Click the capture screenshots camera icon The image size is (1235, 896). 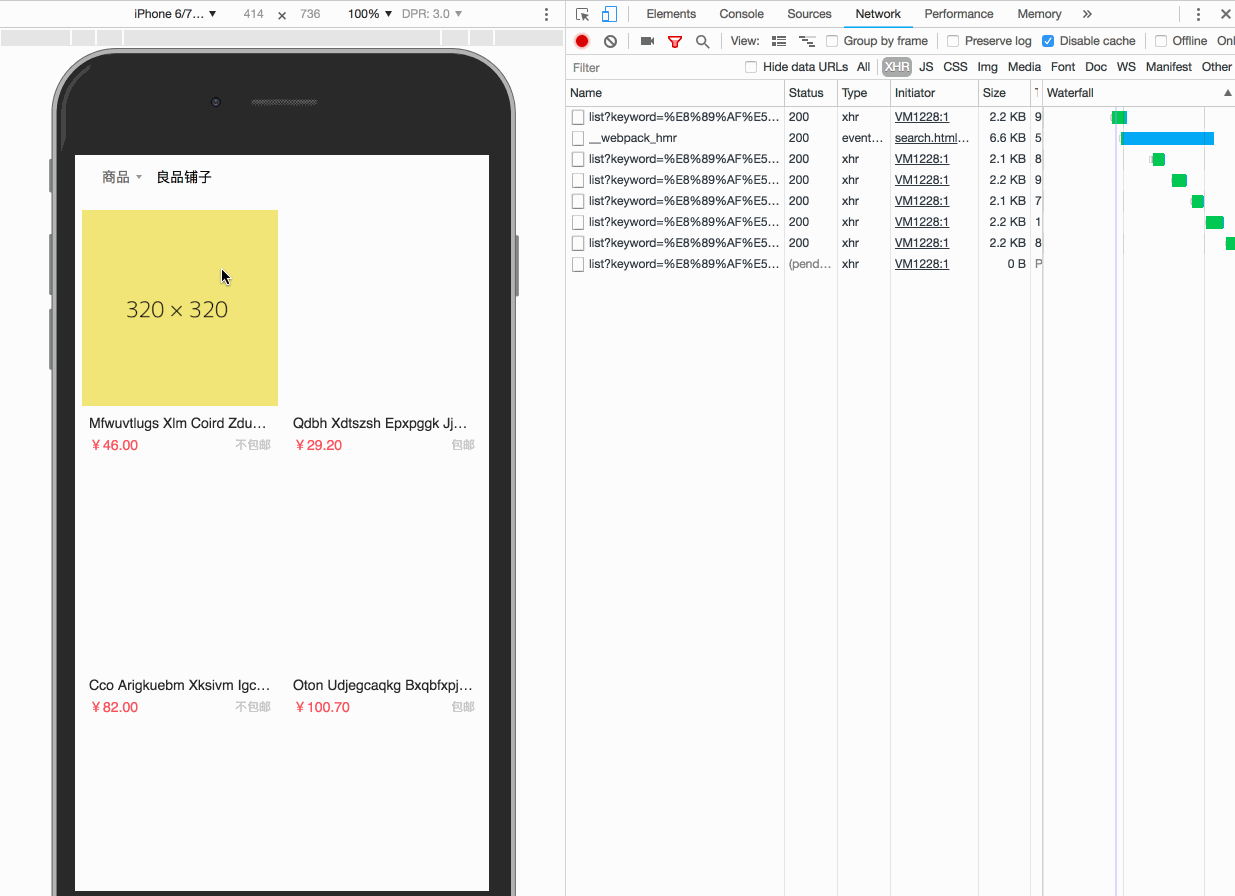click(647, 41)
